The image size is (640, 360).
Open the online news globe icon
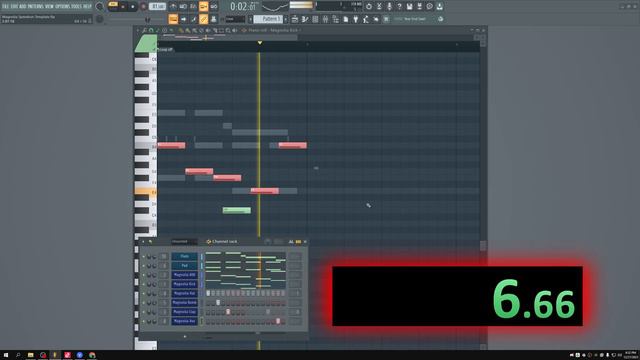440,19
